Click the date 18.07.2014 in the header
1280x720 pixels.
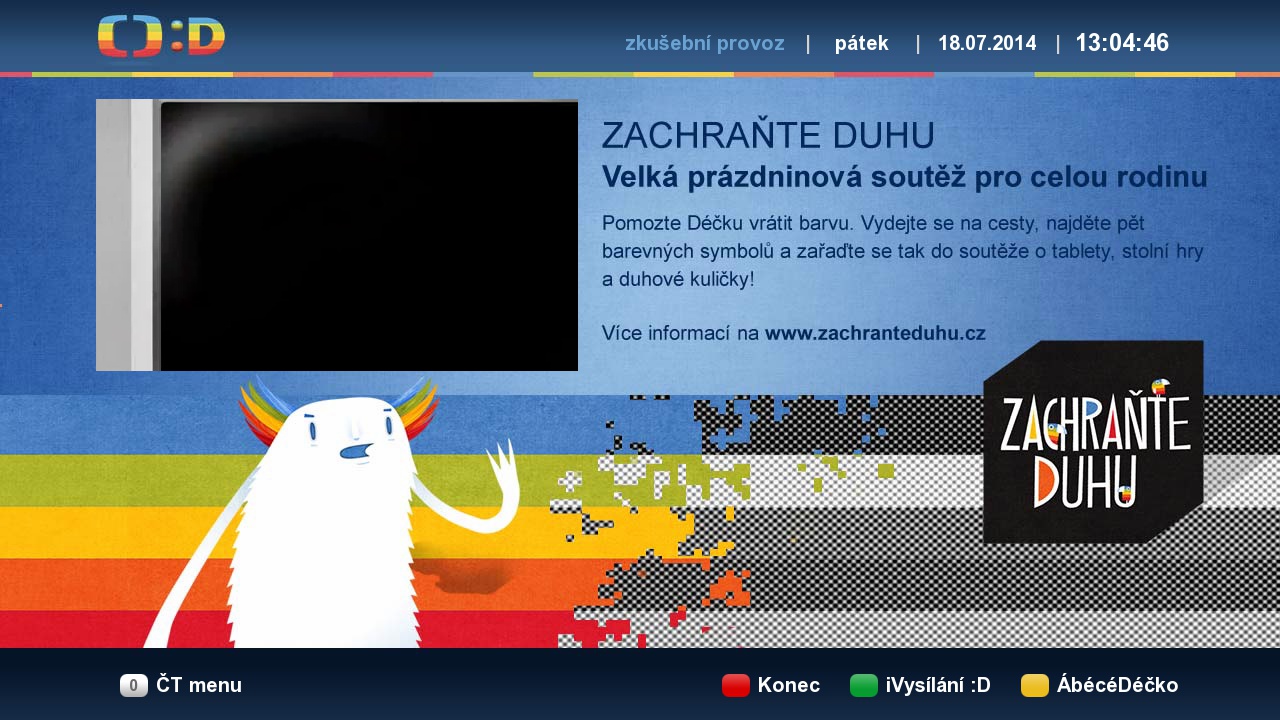click(x=987, y=43)
